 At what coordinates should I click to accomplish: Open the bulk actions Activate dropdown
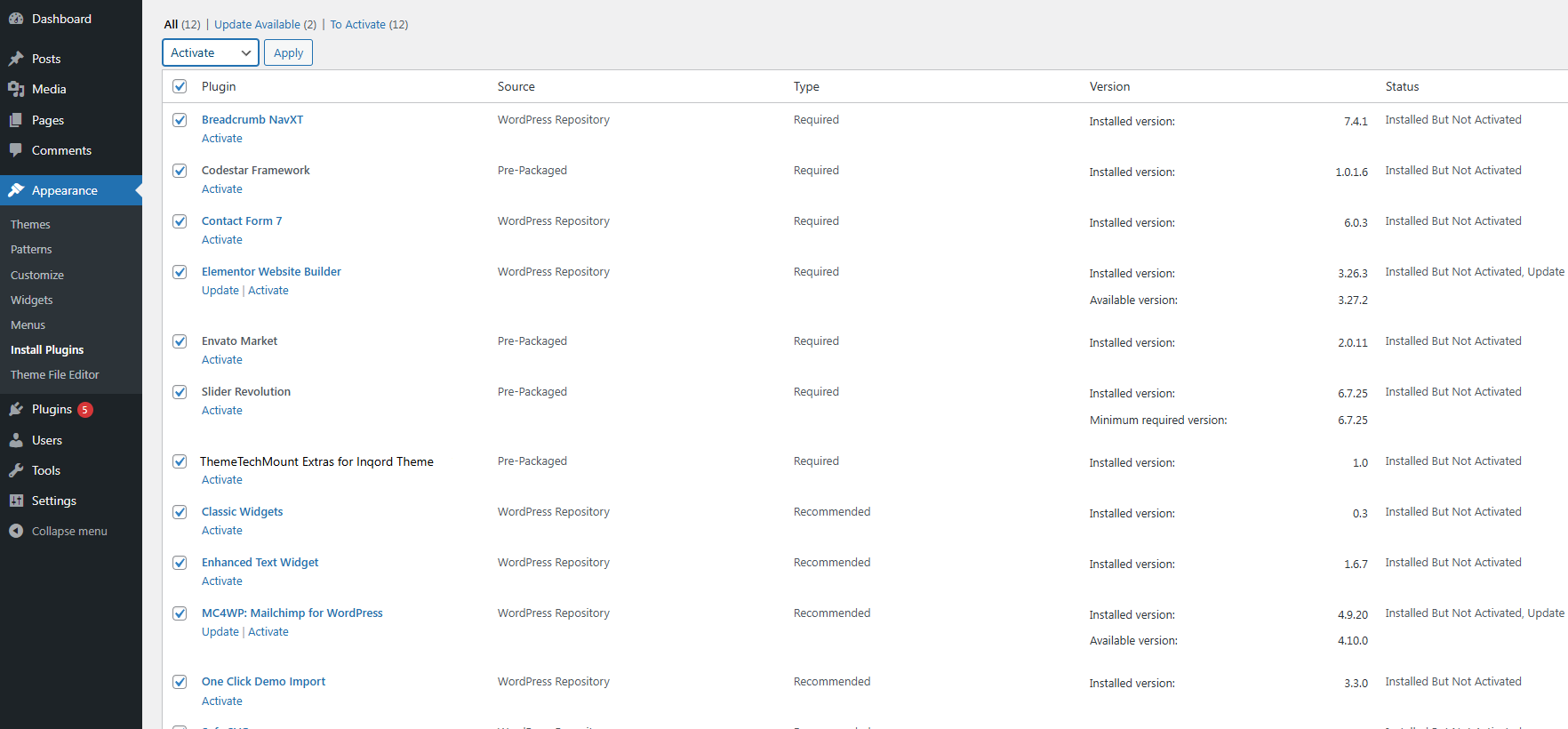point(211,52)
